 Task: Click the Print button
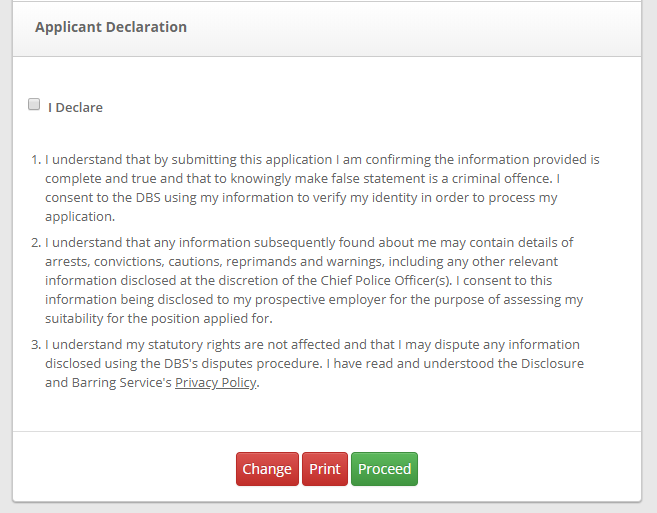pos(325,469)
